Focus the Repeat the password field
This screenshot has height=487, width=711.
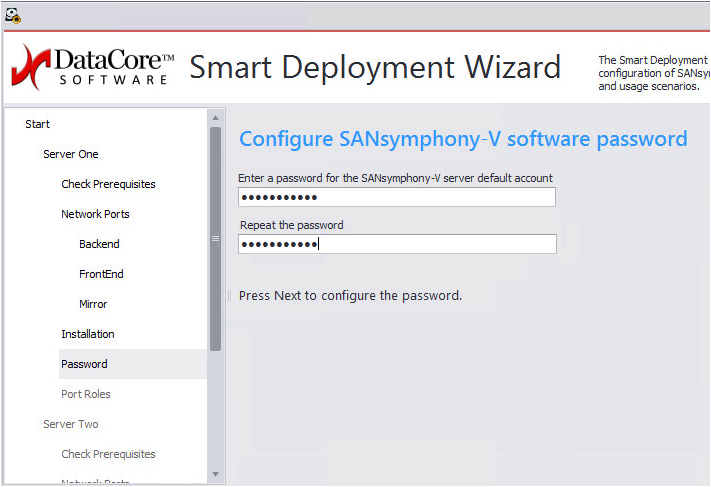397,244
